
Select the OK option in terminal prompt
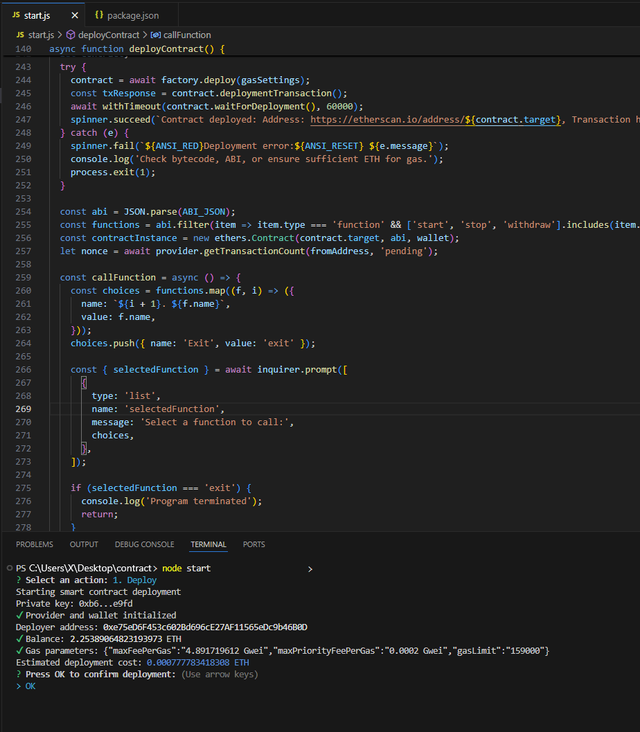[x=30, y=686]
